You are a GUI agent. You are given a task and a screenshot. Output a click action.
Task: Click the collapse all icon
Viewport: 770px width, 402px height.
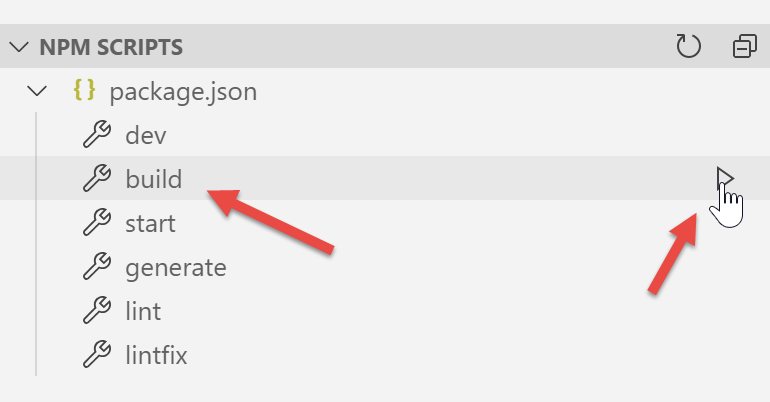coord(745,46)
